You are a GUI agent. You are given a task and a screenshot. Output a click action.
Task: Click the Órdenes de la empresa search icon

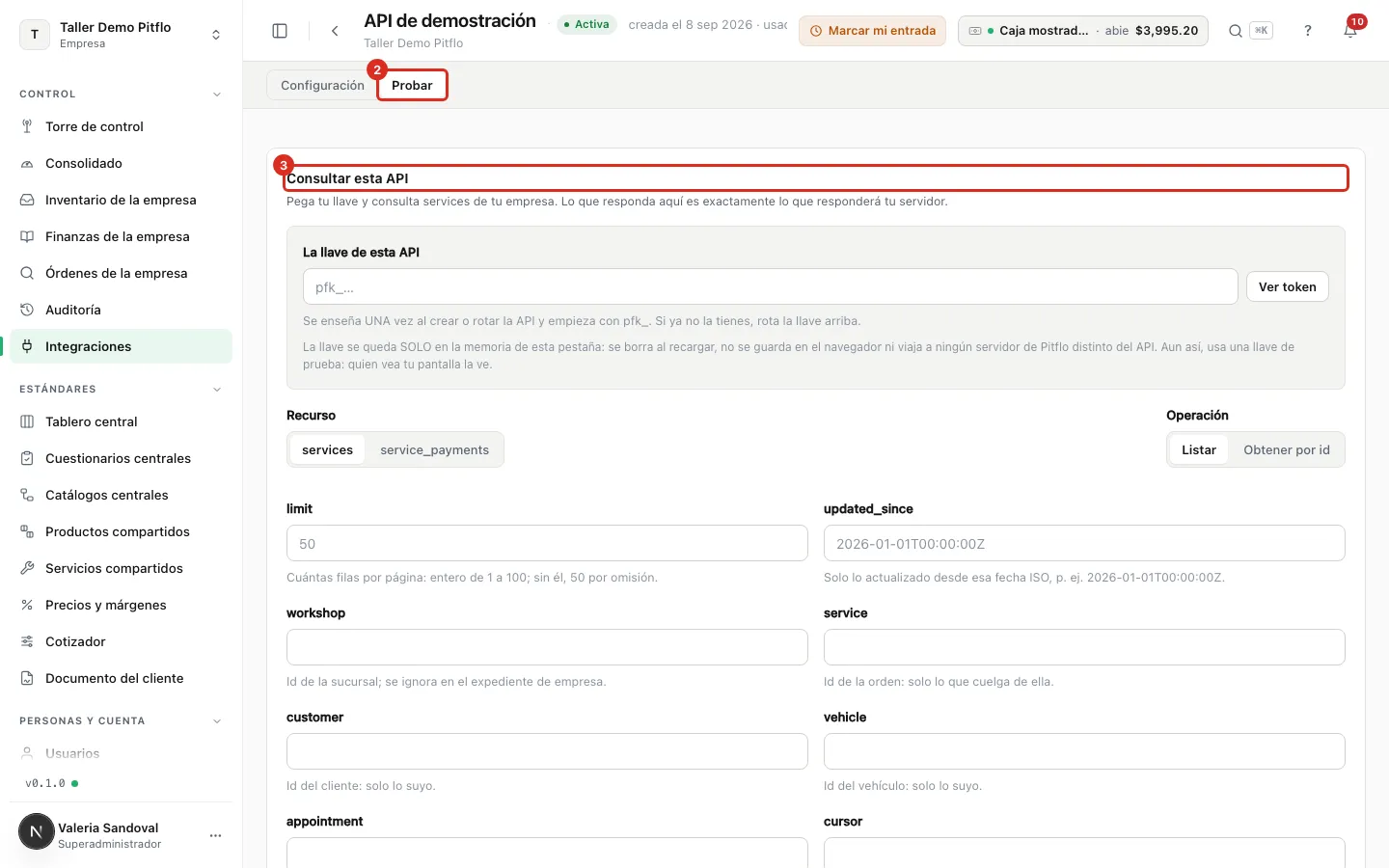point(27,273)
